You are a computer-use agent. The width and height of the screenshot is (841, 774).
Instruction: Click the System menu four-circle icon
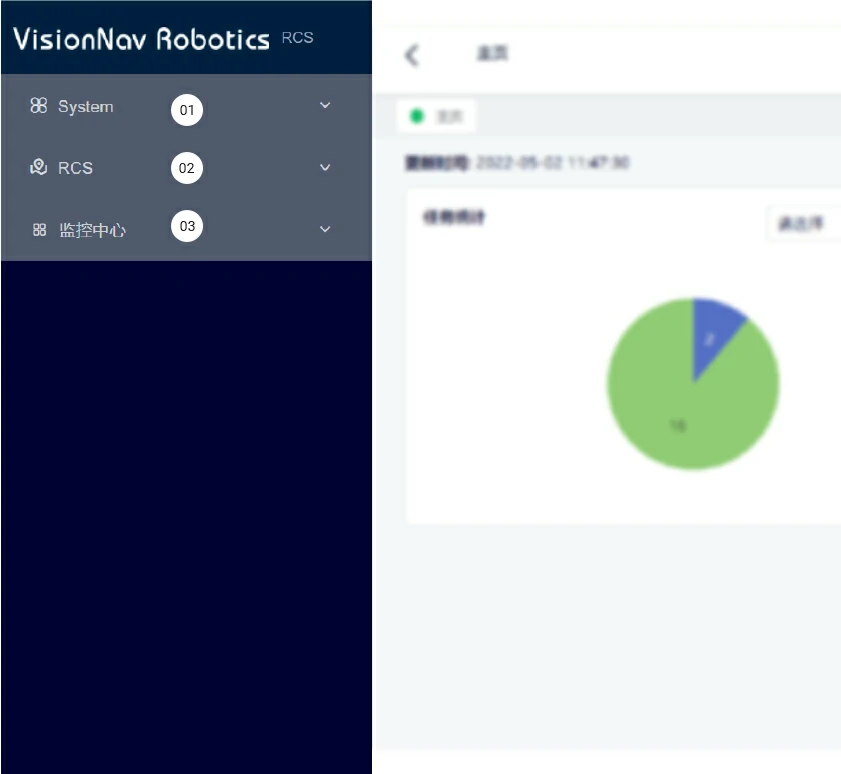pyautogui.click(x=39, y=106)
